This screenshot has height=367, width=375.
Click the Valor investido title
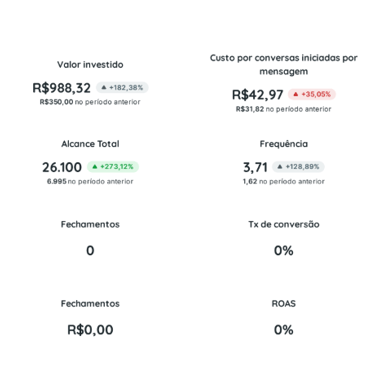click(x=90, y=64)
